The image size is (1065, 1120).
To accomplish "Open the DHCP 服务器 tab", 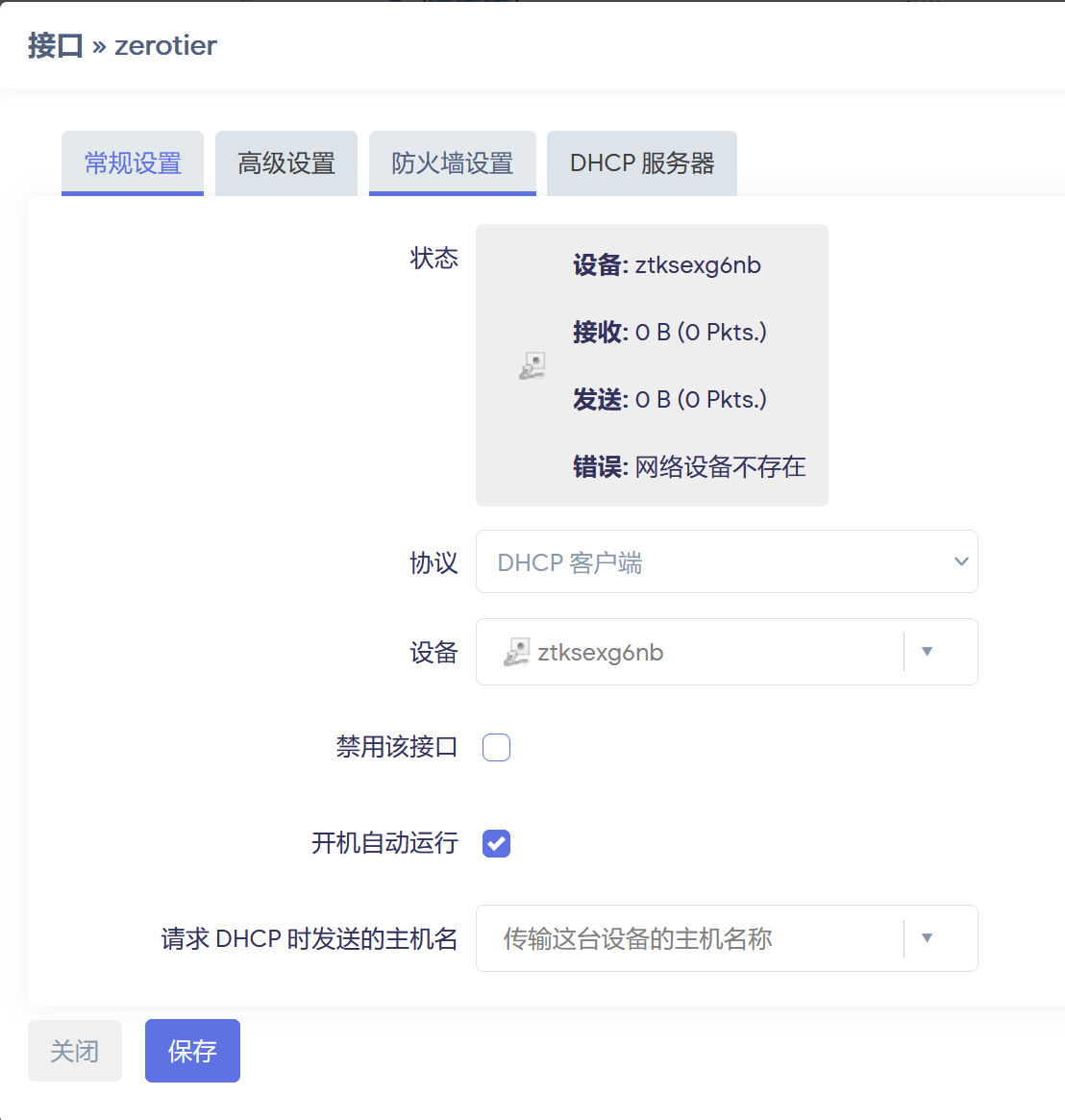I will point(641,162).
